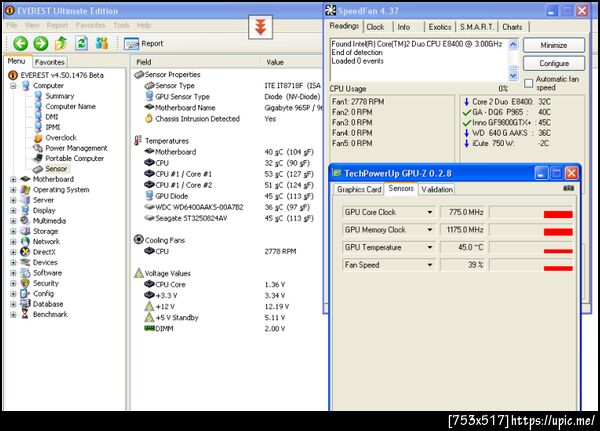Click the Software icon in tree
The width and height of the screenshot is (600, 431).
tap(25, 273)
